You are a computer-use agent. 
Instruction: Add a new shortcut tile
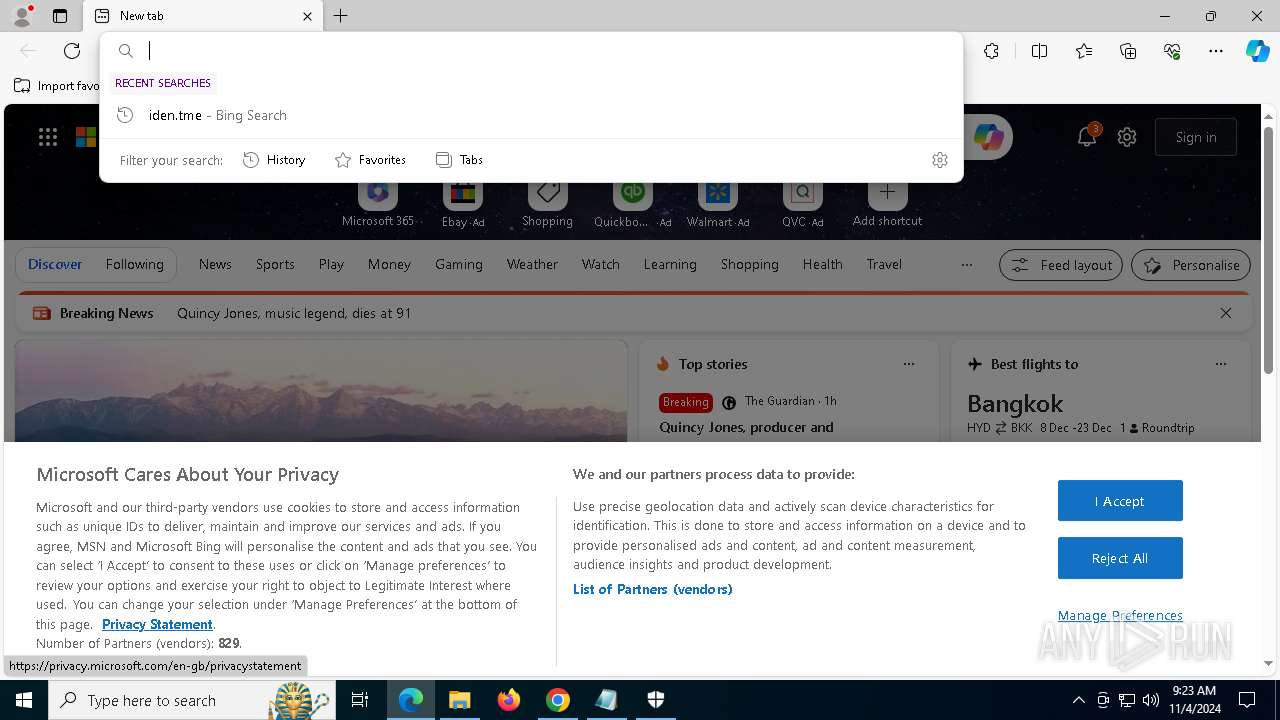[x=887, y=204]
